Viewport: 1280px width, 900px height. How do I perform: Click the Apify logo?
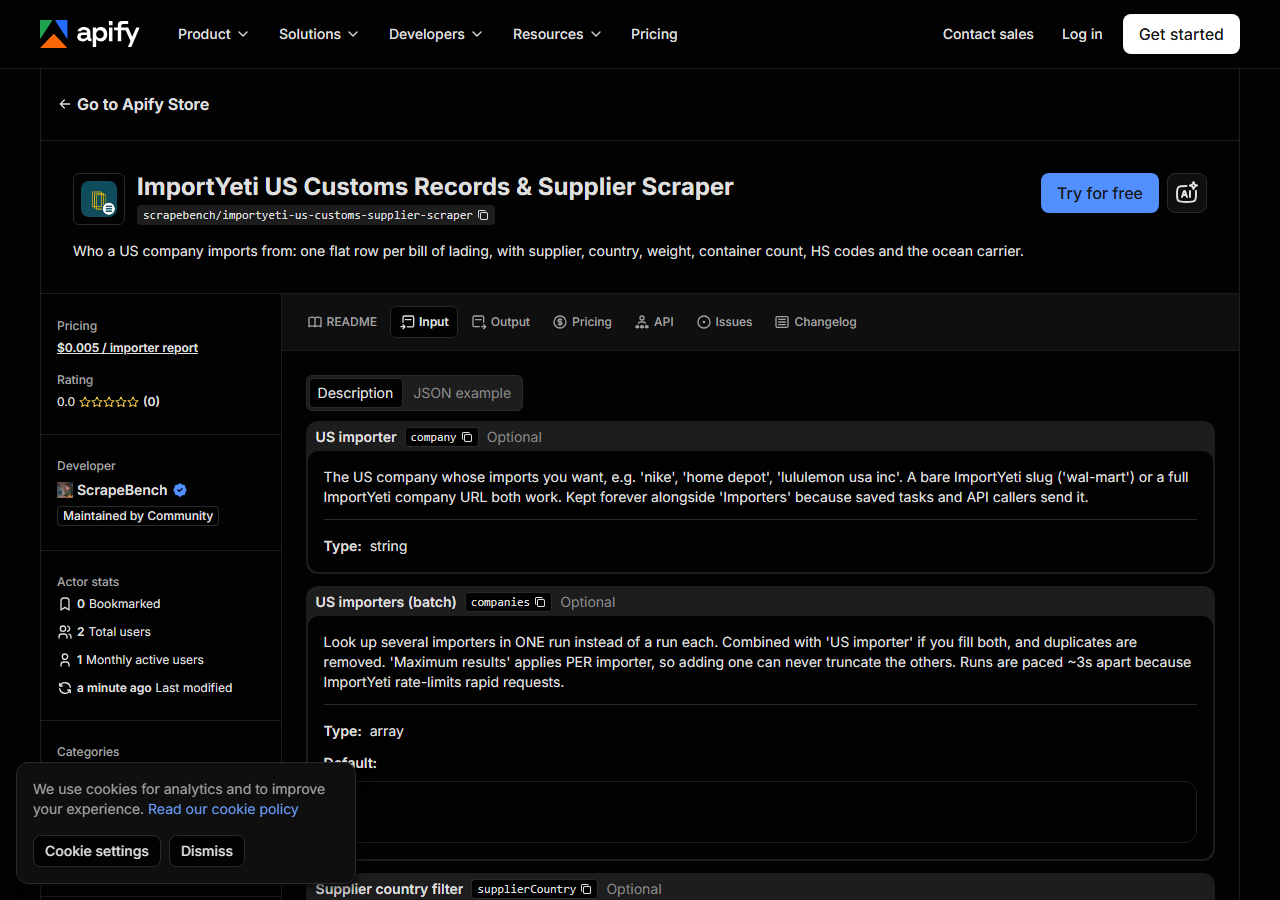pos(89,34)
